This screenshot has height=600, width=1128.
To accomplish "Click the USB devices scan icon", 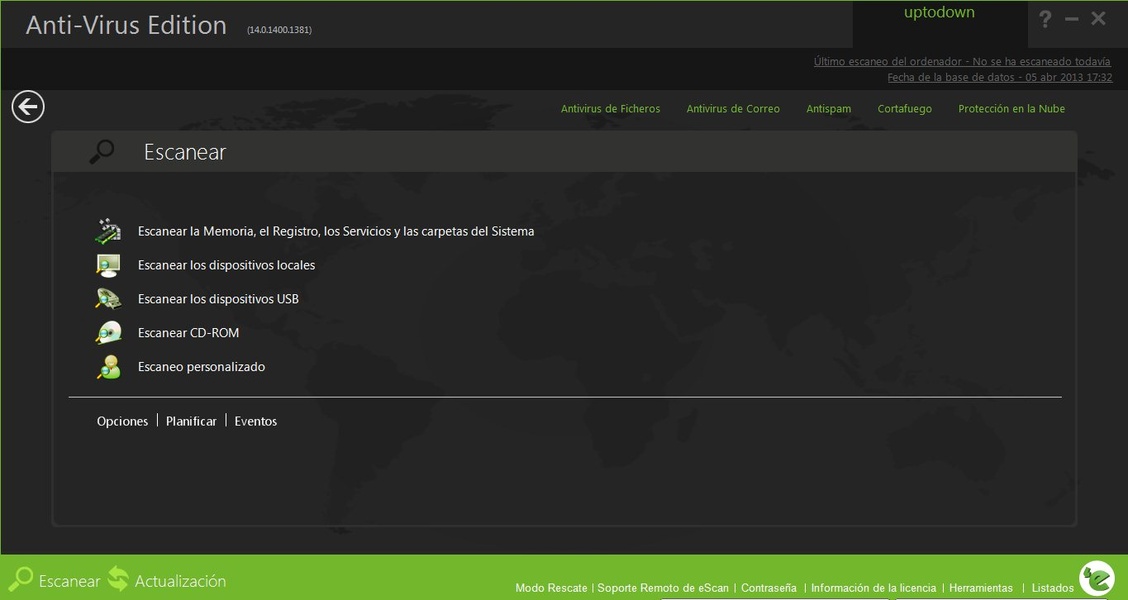I will pos(108,299).
